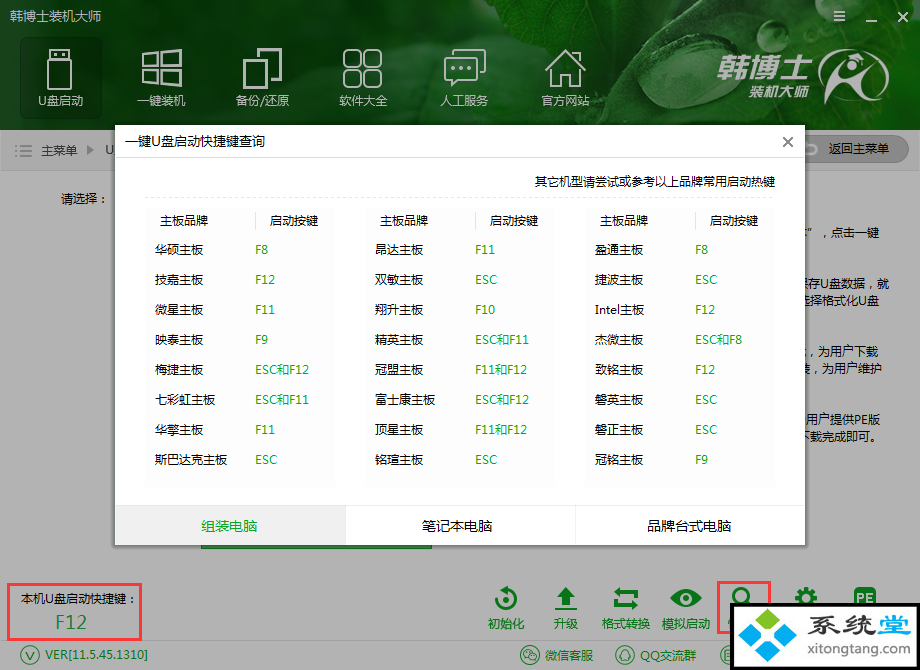Select the 冠铭主板 entry

tap(619, 459)
